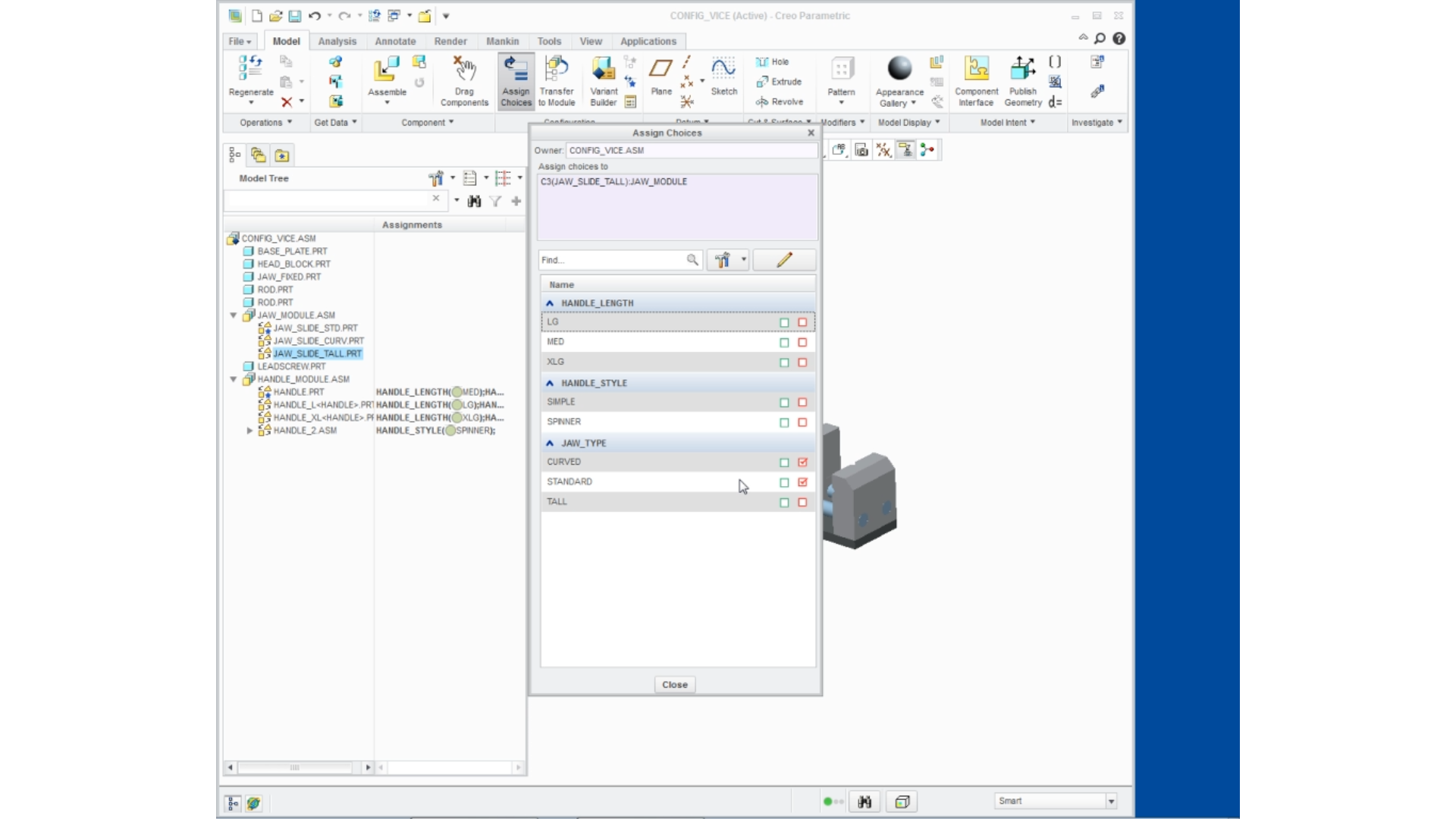
Task: Check the green include box for SPINNER
Action: pyautogui.click(x=784, y=422)
